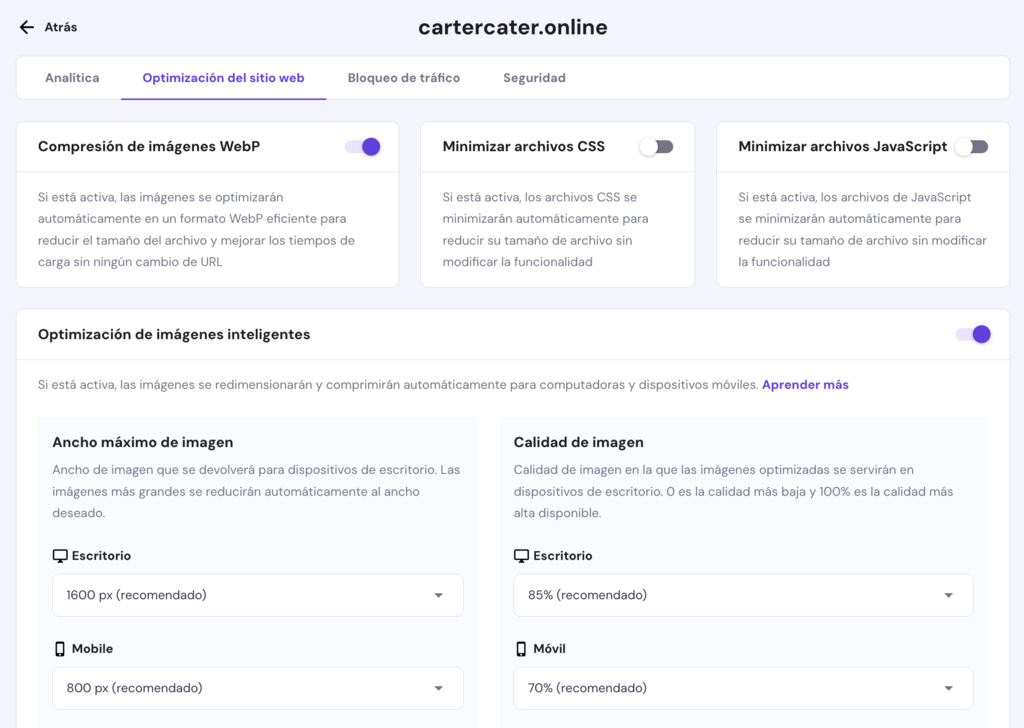This screenshot has height=728, width=1024.
Task: Select the Seguridad tab
Action: pyautogui.click(x=534, y=77)
